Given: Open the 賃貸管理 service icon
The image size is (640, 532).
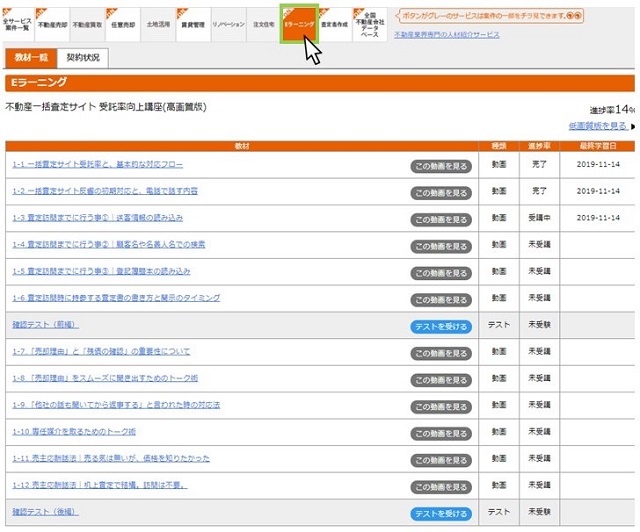Looking at the screenshot, I should 192,22.
